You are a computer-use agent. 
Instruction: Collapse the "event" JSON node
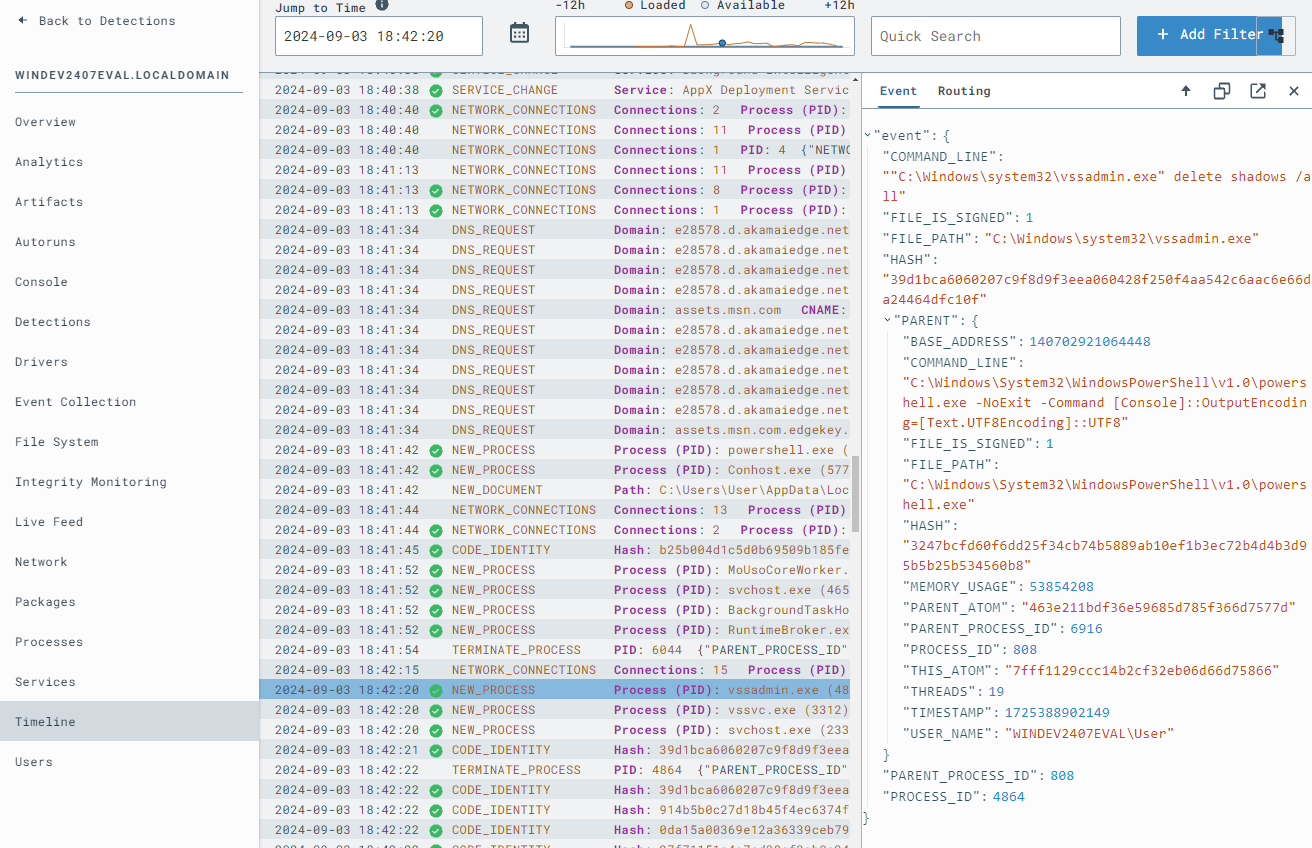point(867,135)
